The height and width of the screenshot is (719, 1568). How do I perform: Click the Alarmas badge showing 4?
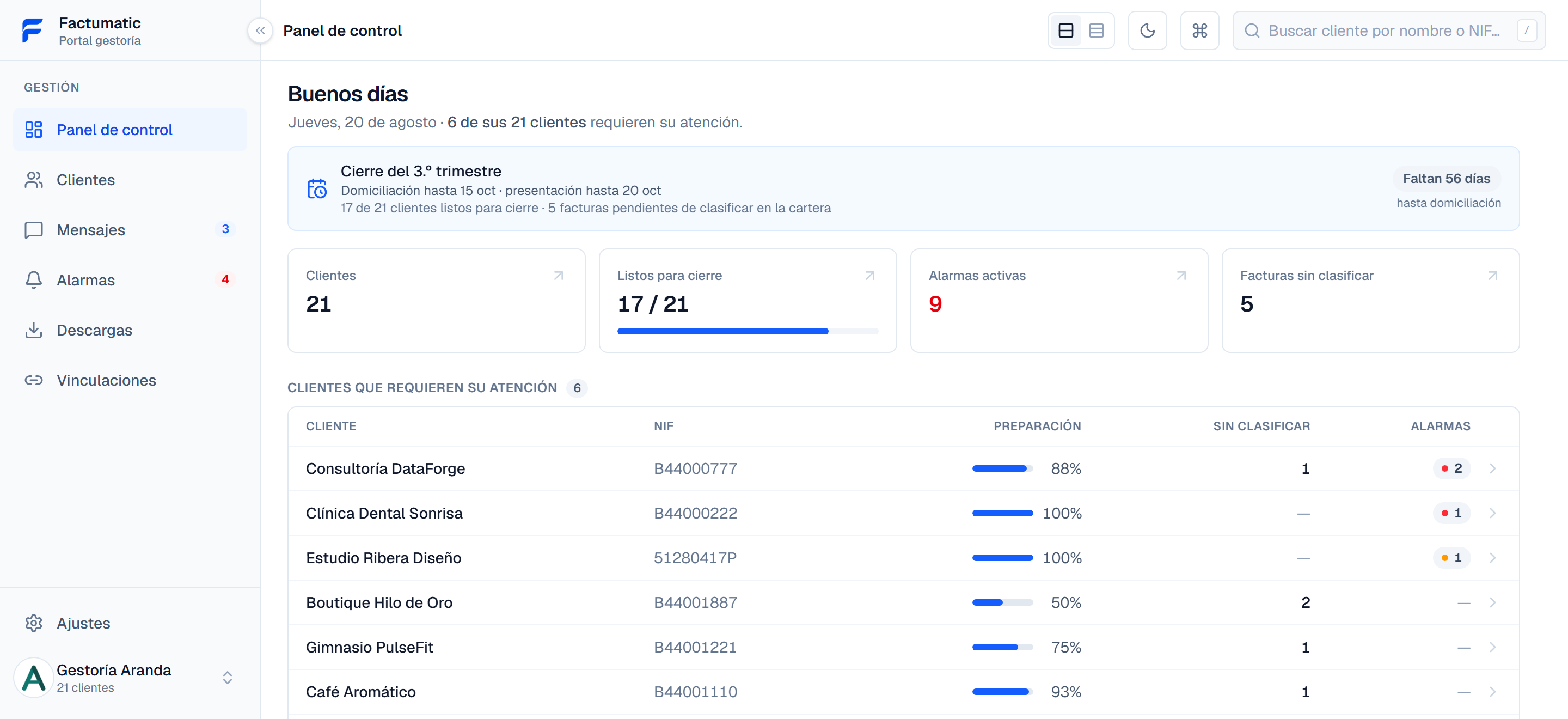[x=225, y=279]
